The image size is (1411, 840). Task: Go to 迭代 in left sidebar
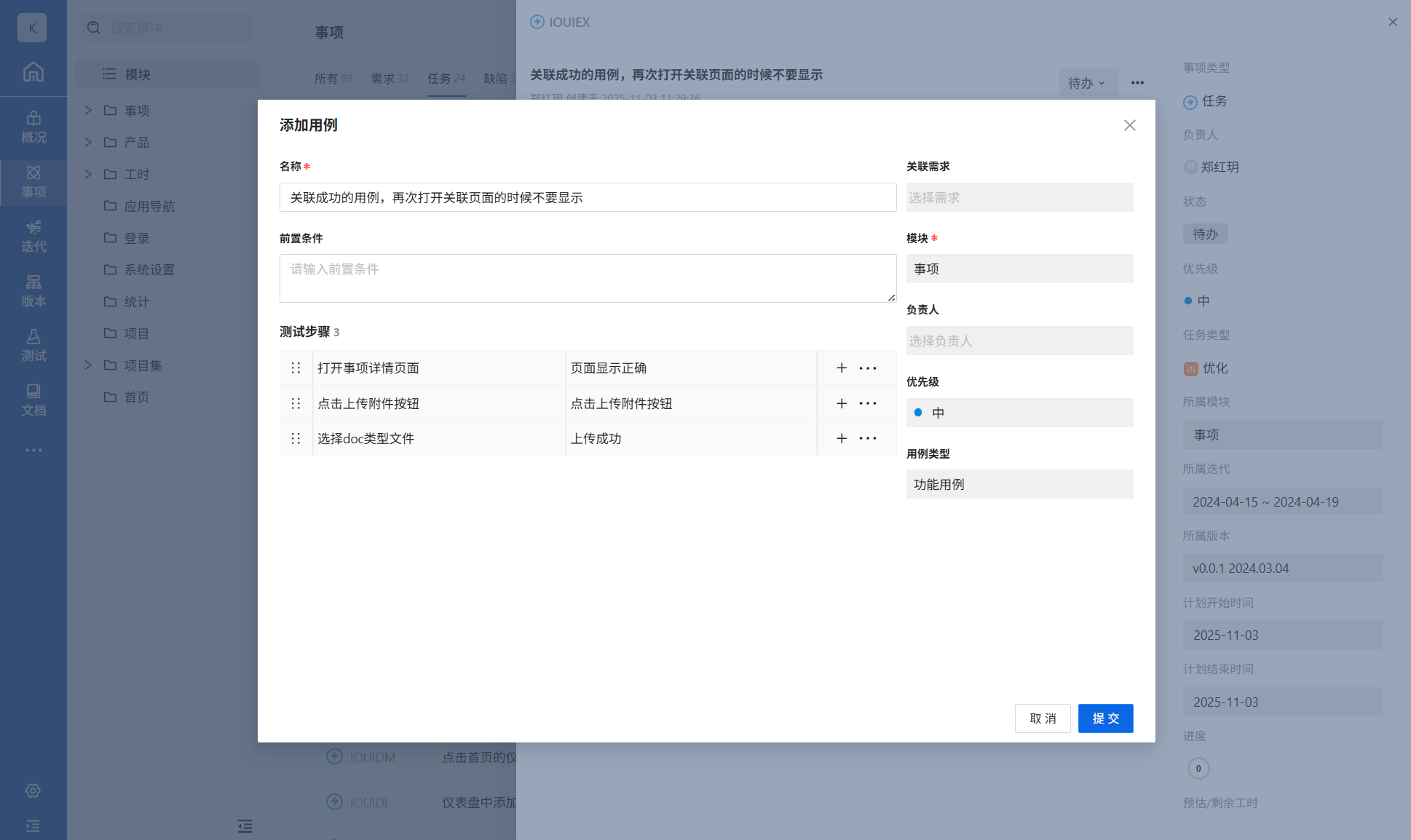[x=33, y=236]
